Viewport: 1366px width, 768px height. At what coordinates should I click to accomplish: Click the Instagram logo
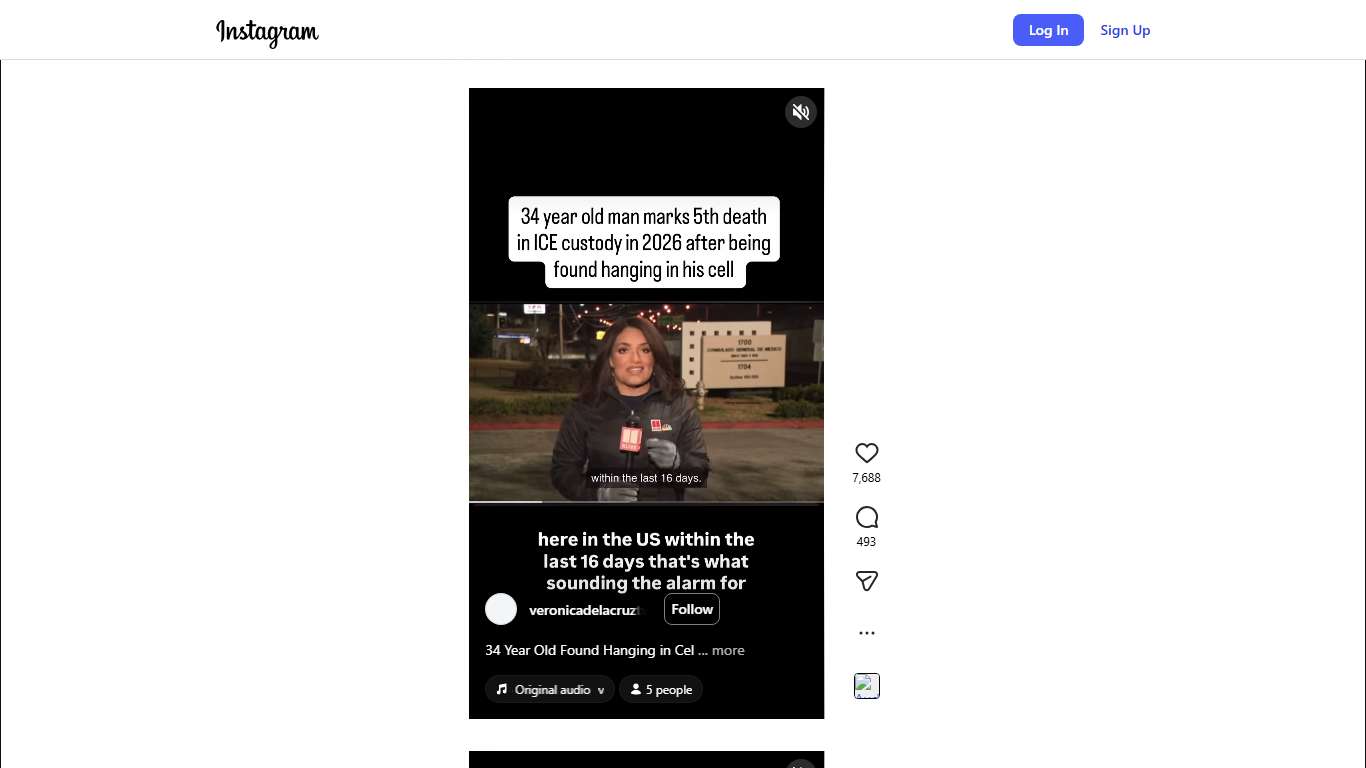coord(267,32)
